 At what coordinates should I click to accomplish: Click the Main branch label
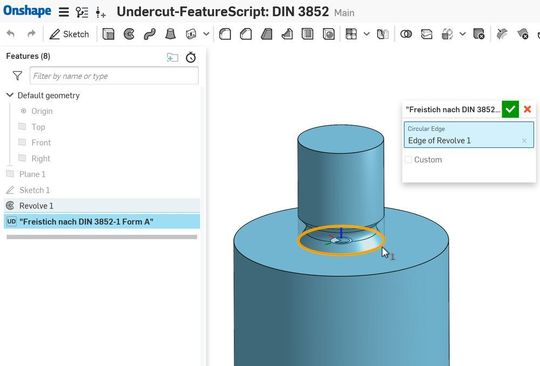coord(344,13)
